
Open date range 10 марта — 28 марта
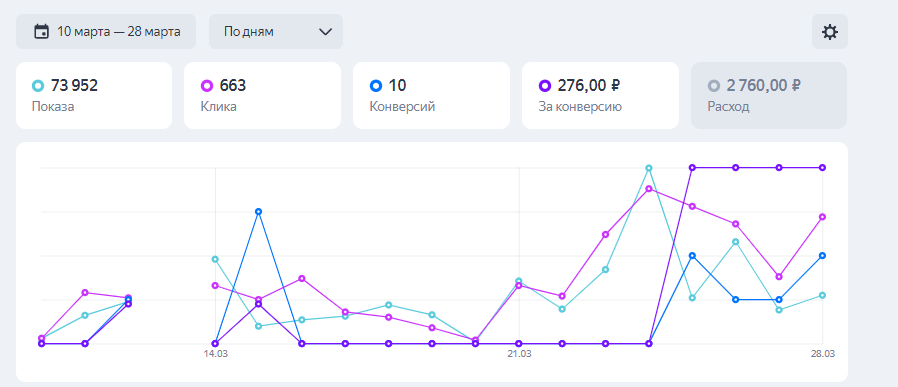click(106, 31)
